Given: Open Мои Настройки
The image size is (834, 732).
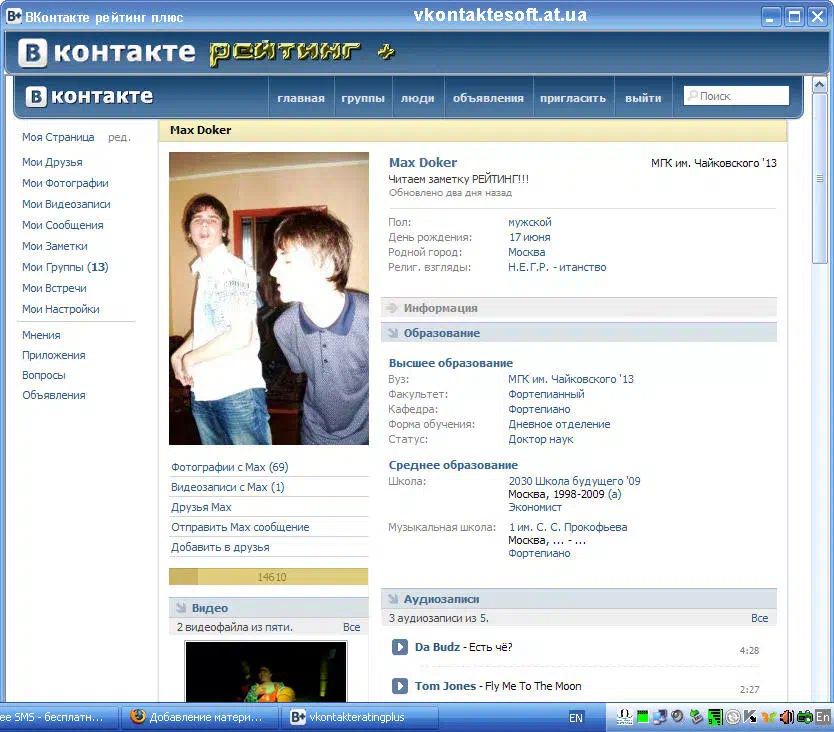Looking at the screenshot, I should (61, 309).
